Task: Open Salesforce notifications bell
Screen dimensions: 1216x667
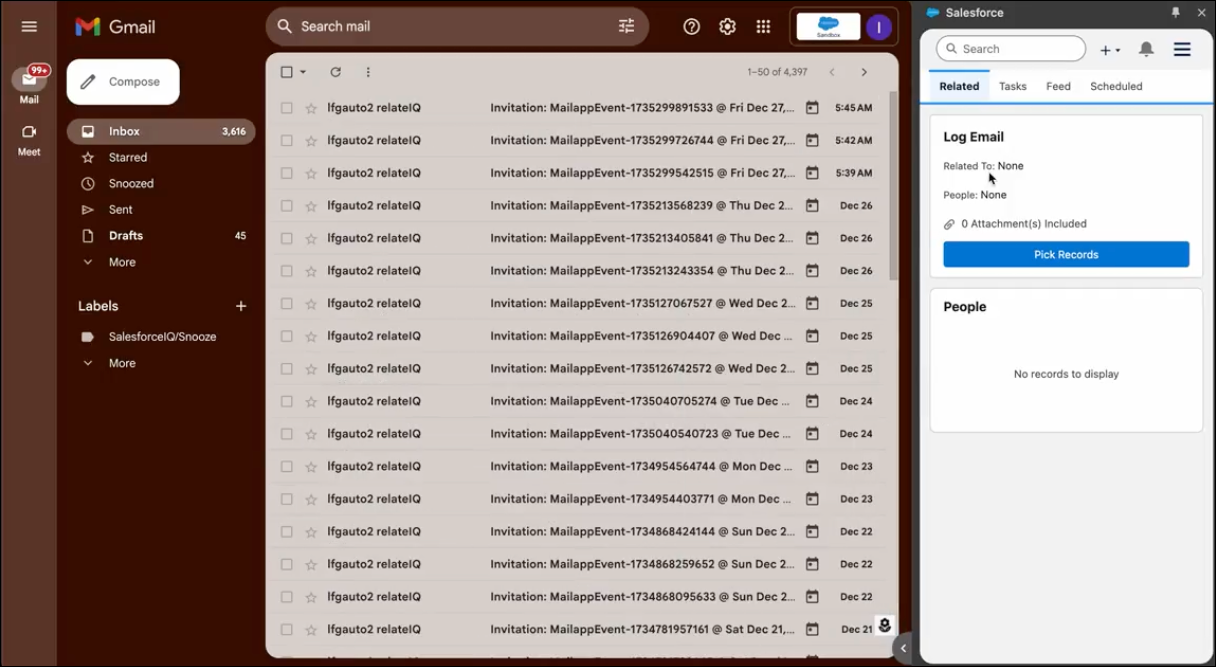Action: pyautogui.click(x=1146, y=49)
